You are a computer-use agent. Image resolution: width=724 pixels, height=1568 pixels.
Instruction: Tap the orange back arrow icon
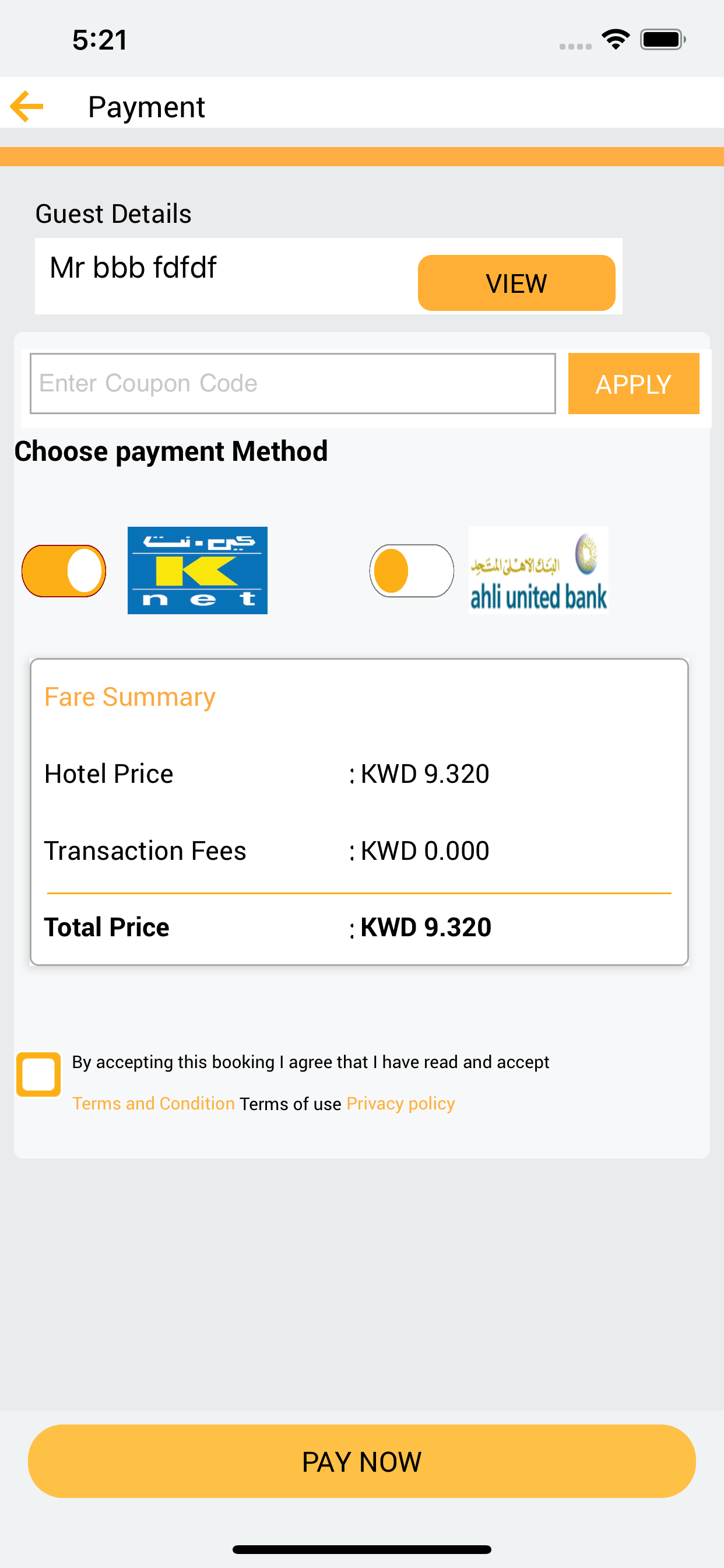pyautogui.click(x=27, y=107)
